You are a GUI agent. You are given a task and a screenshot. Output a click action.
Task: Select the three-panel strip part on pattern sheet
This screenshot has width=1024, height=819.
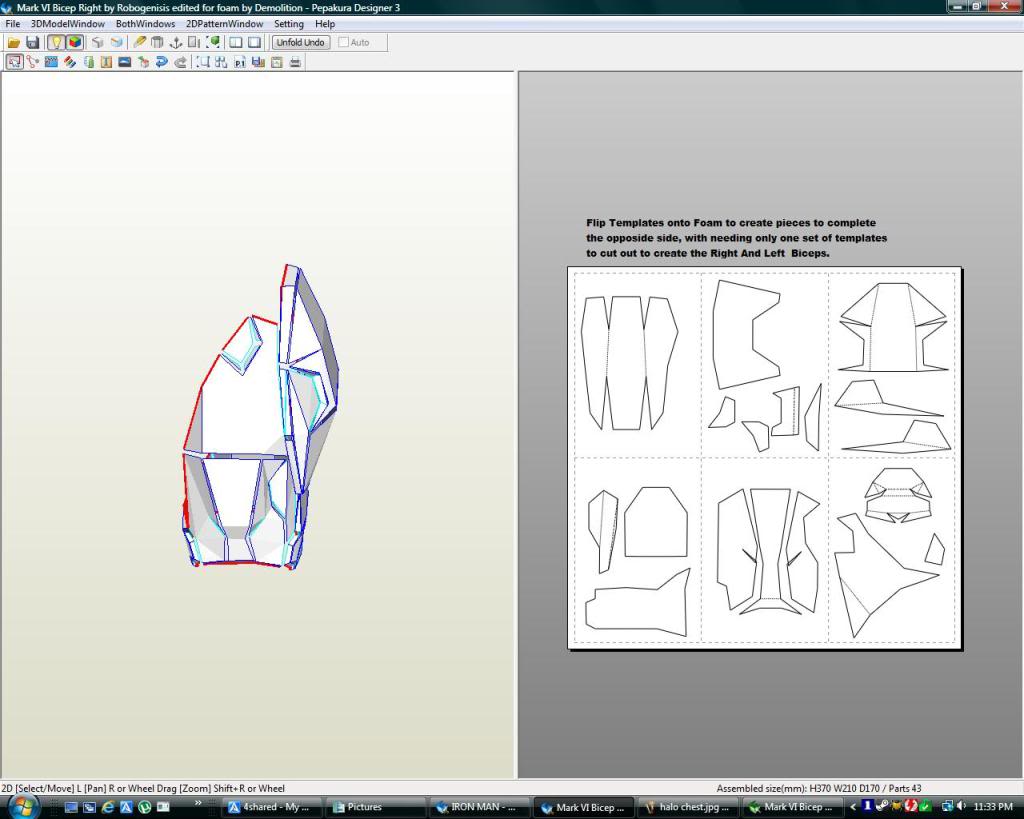tap(629, 363)
